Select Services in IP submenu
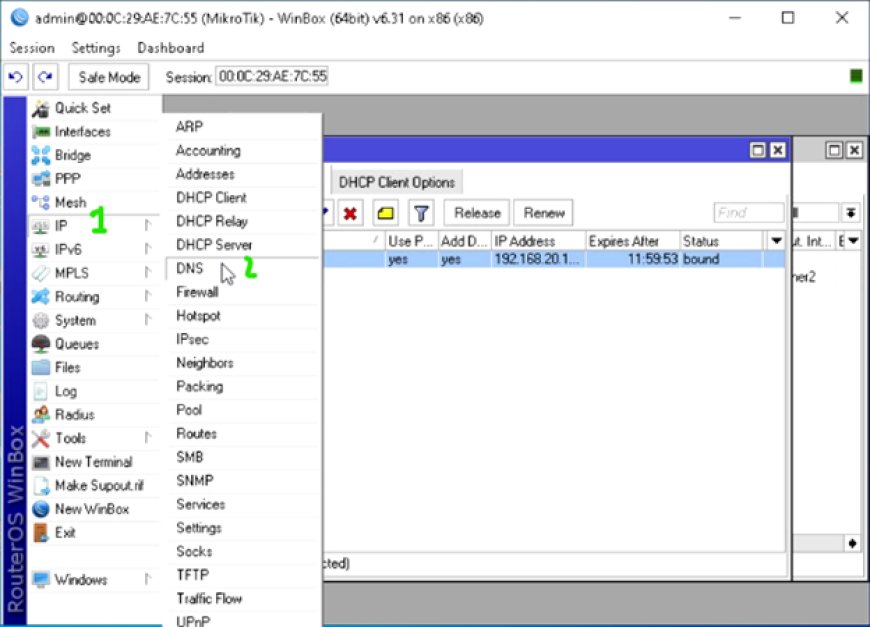The height and width of the screenshot is (627, 870). point(243,504)
